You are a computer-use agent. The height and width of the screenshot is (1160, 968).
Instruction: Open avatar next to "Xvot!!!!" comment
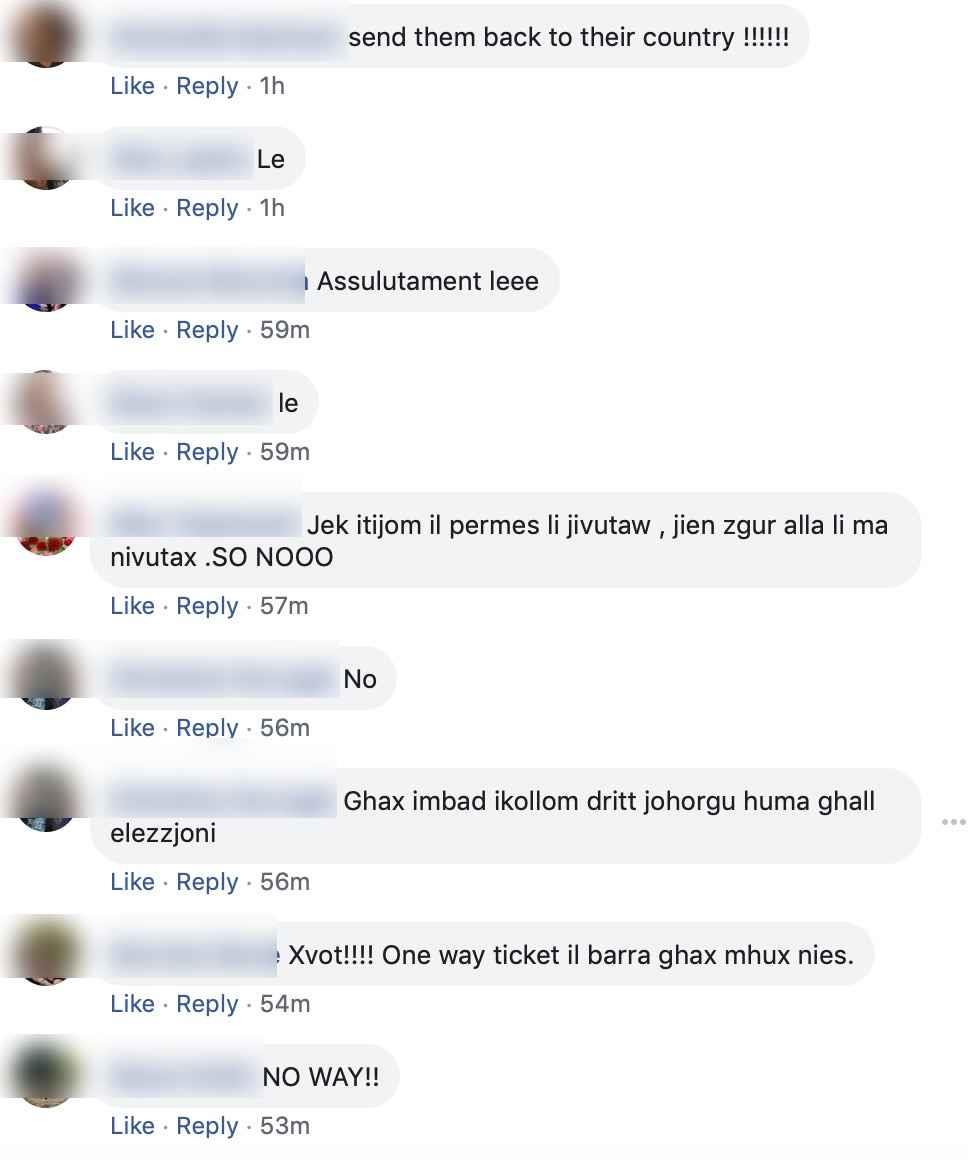coord(46,954)
